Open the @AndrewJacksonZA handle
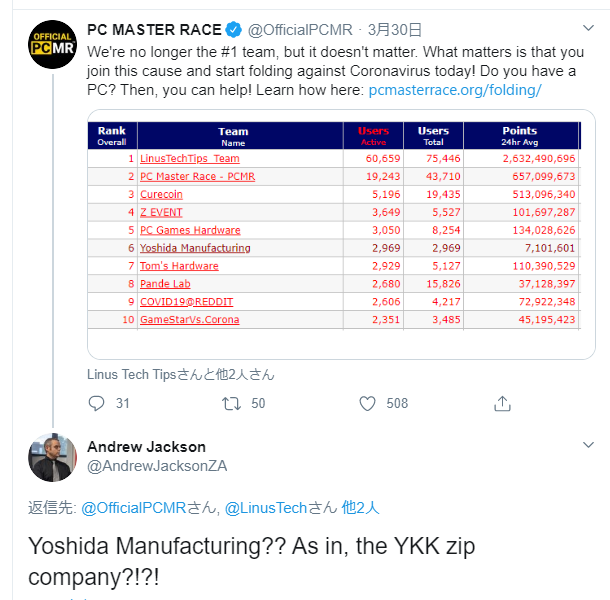 click(157, 466)
